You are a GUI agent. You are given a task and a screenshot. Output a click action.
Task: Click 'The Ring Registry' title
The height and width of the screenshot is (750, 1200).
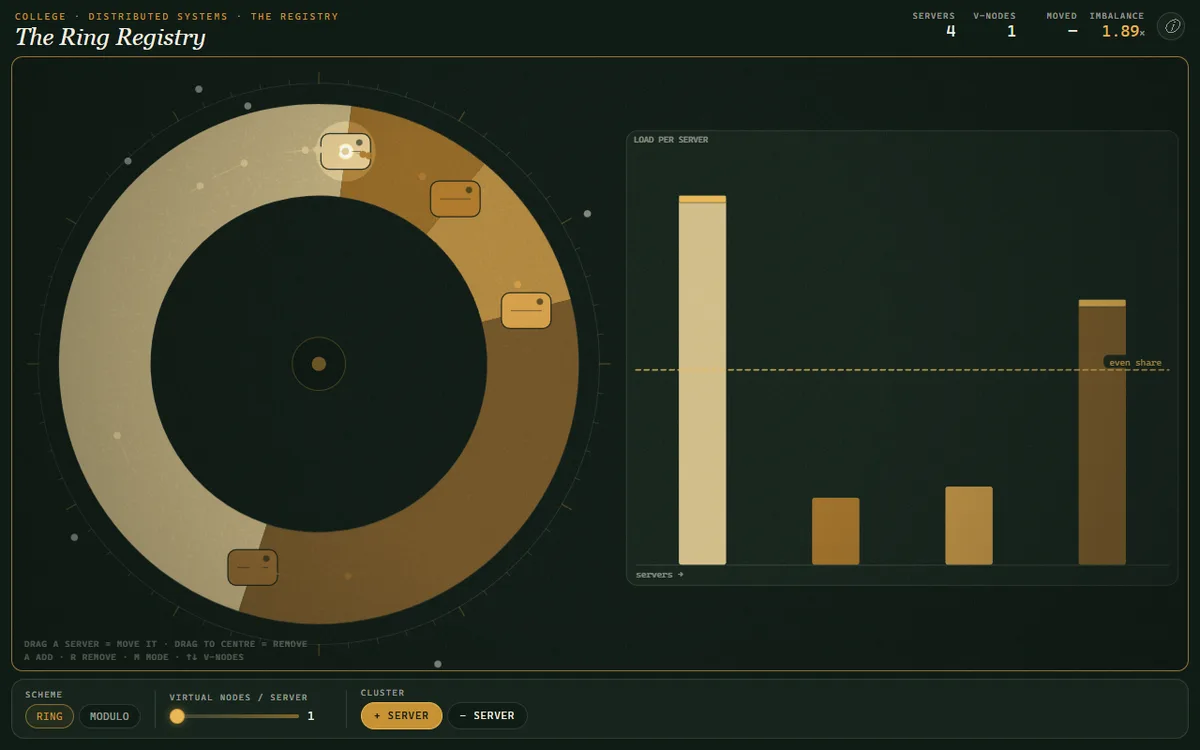pos(110,38)
